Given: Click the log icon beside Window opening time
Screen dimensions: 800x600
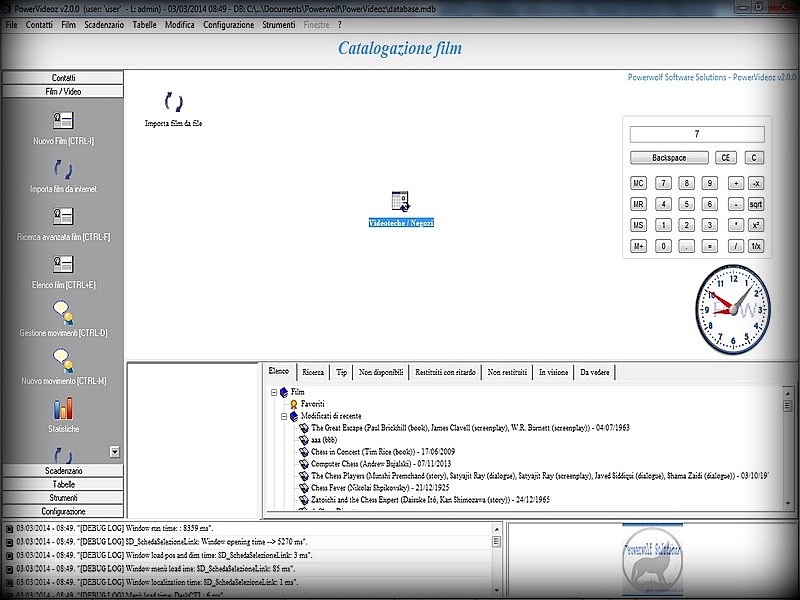Looking at the screenshot, I should coord(9,542).
